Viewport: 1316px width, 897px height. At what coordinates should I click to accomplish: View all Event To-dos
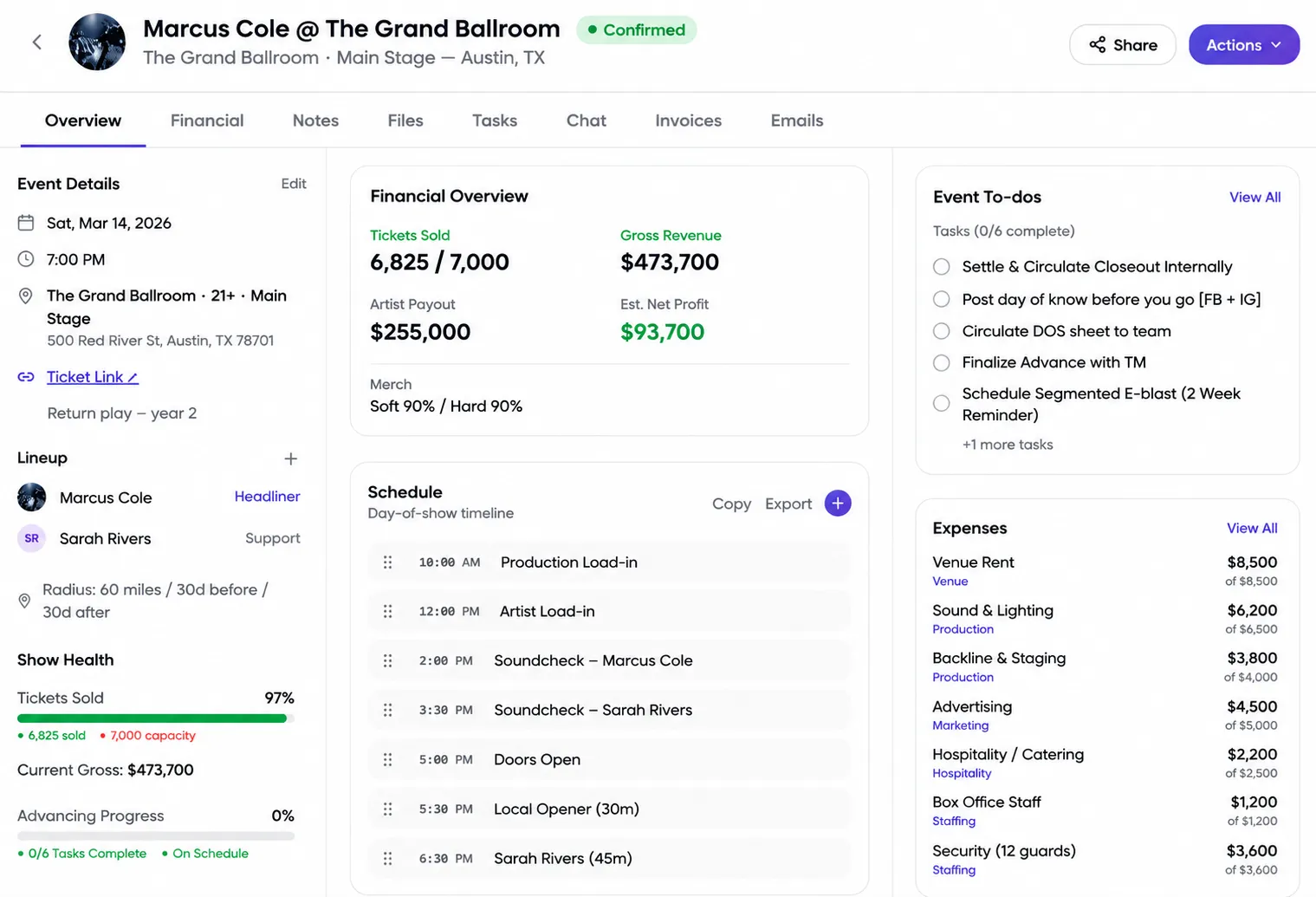coord(1254,198)
